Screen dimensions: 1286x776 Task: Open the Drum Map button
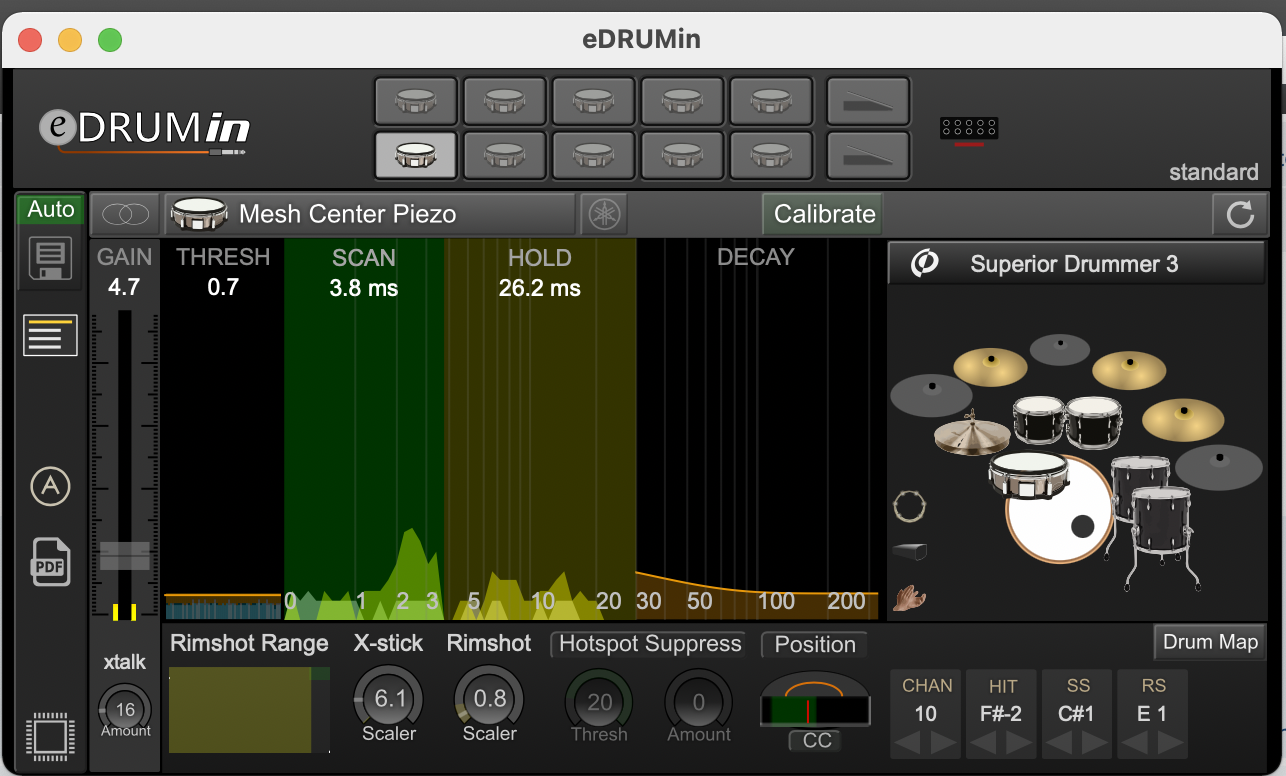(x=1210, y=642)
